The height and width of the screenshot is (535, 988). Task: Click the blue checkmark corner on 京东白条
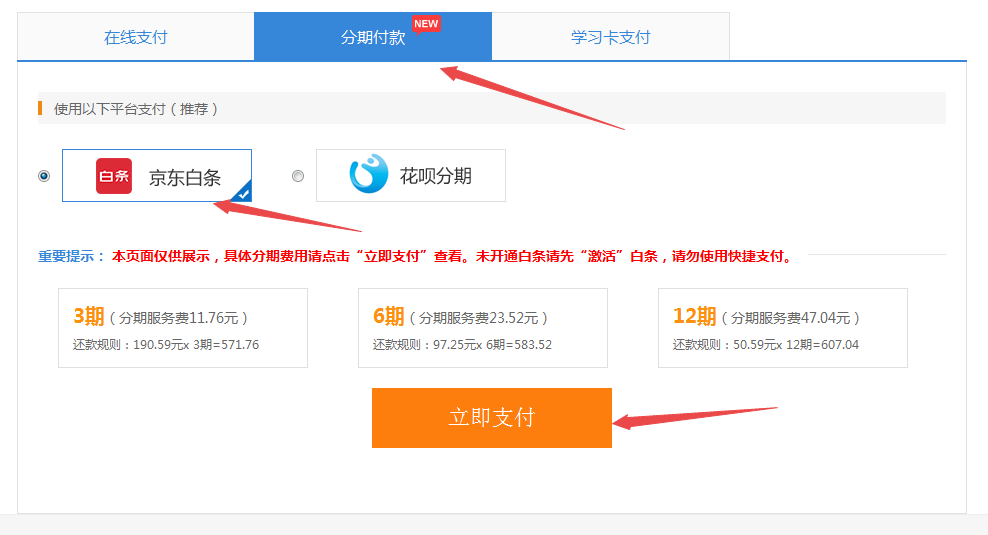pos(243,193)
